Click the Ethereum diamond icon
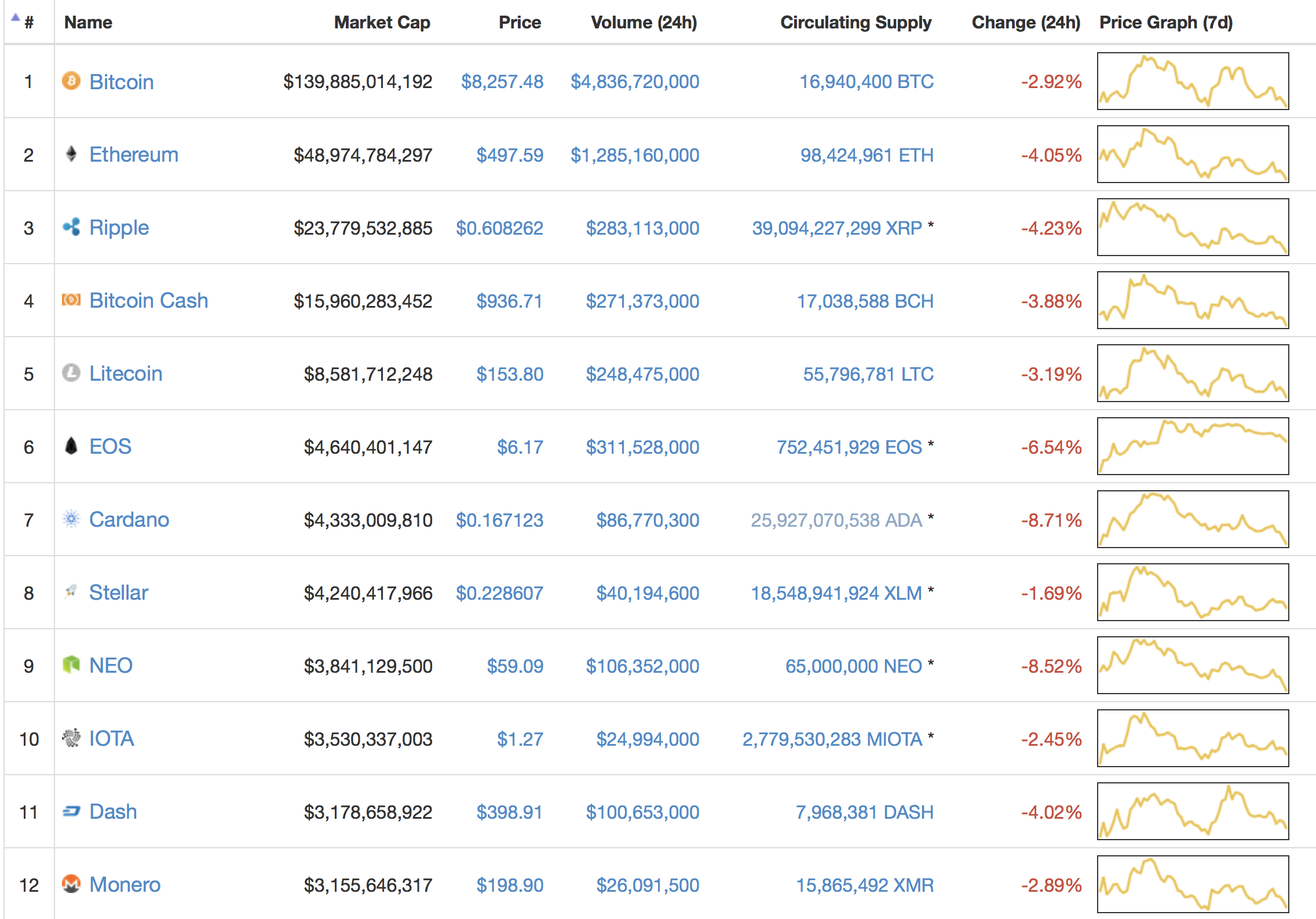This screenshot has width=1316, height=919. tap(71, 154)
